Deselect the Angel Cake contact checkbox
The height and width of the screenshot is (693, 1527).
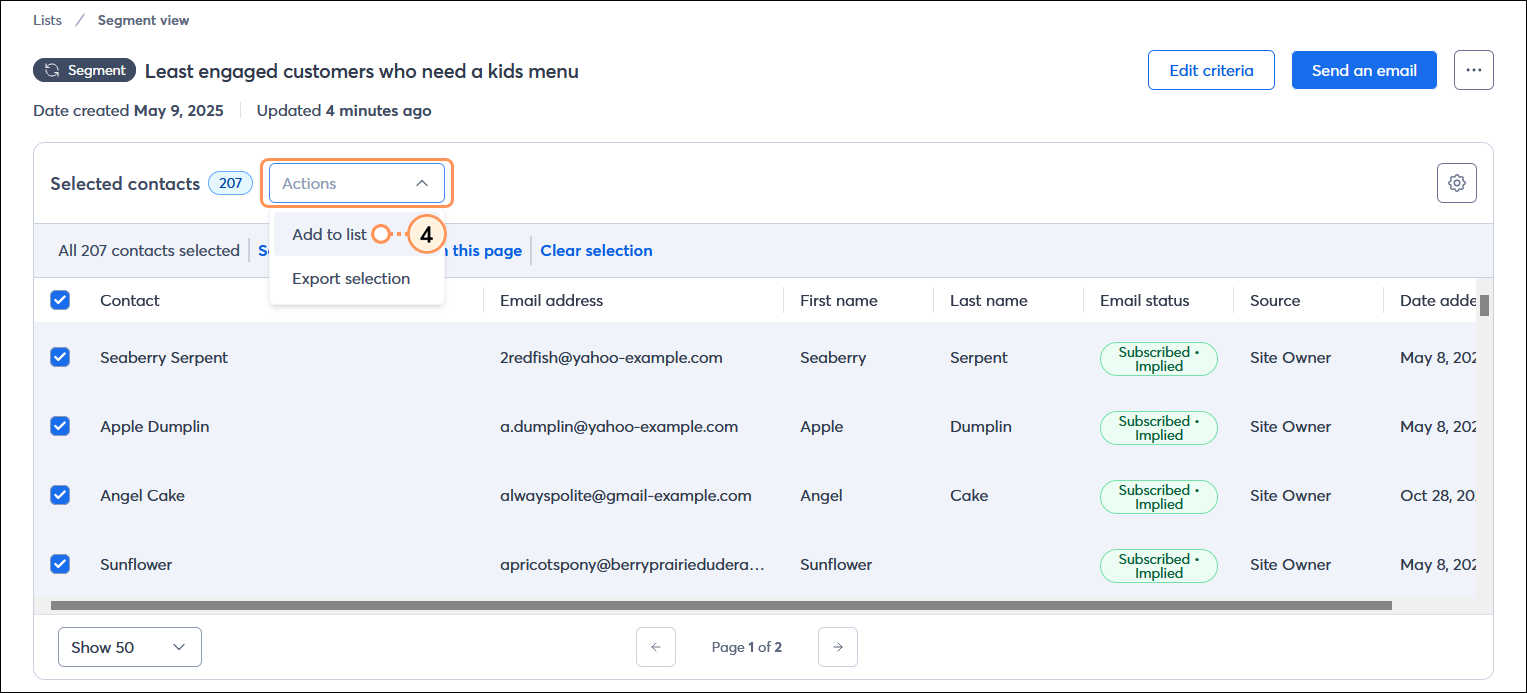(59, 495)
